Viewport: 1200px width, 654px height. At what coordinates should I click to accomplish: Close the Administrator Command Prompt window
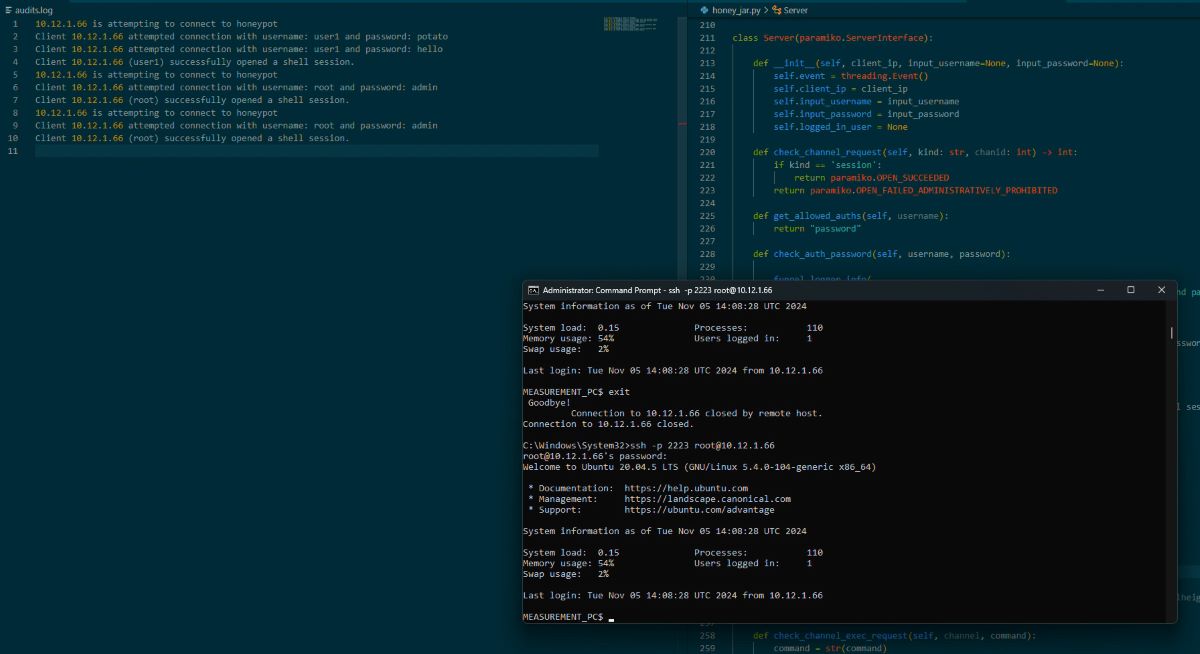pyautogui.click(x=1161, y=290)
